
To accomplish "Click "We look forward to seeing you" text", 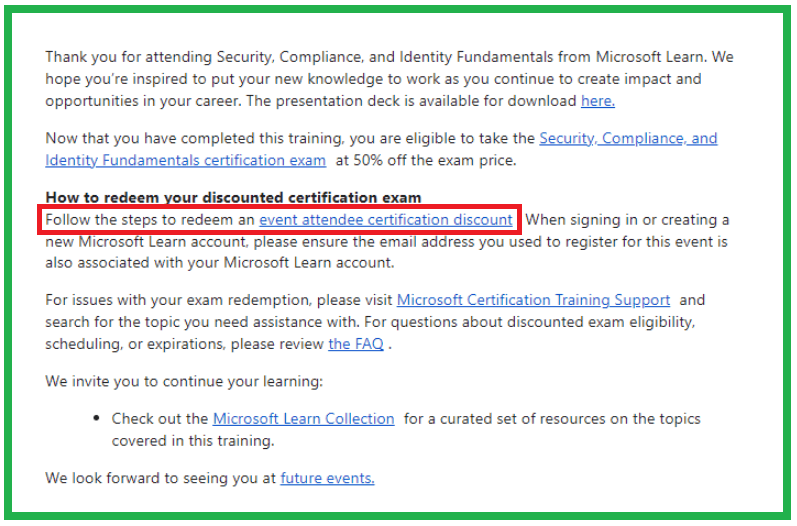I will click(x=153, y=478).
